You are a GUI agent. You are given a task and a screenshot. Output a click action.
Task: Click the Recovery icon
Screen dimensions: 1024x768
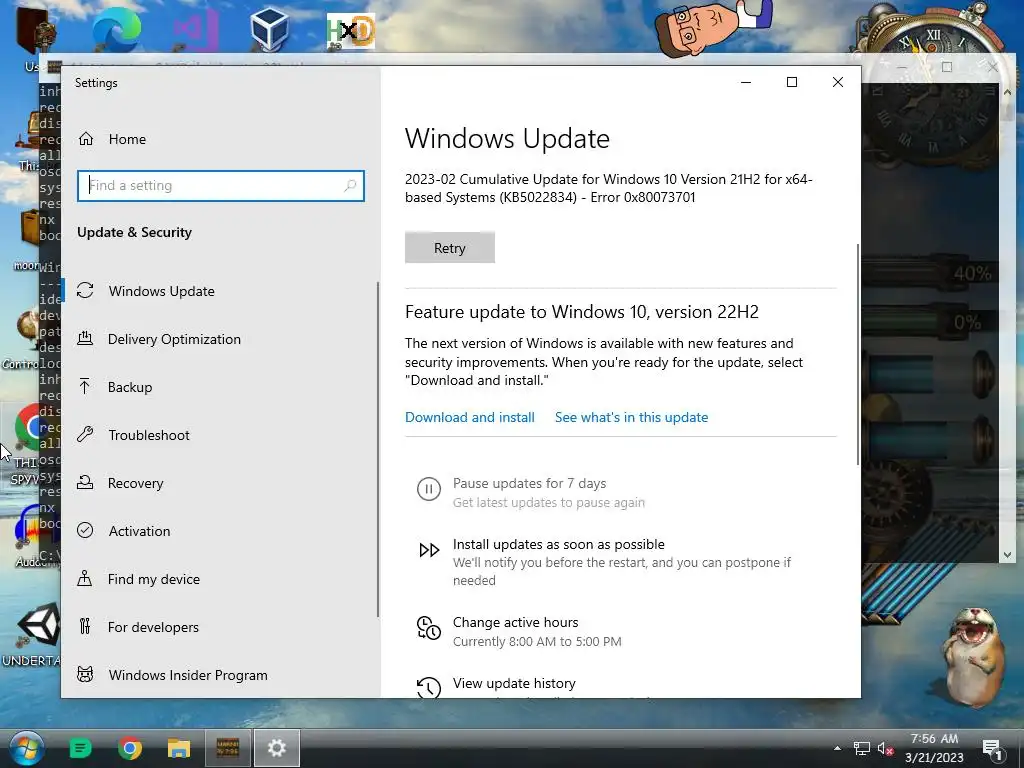click(x=85, y=483)
